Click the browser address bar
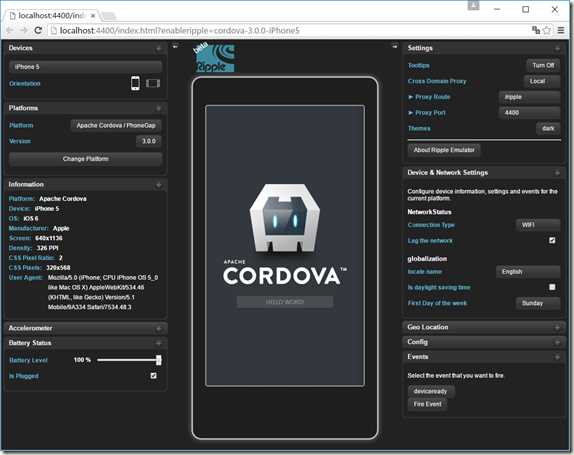Viewport: 574px width, 455px height. click(x=289, y=30)
